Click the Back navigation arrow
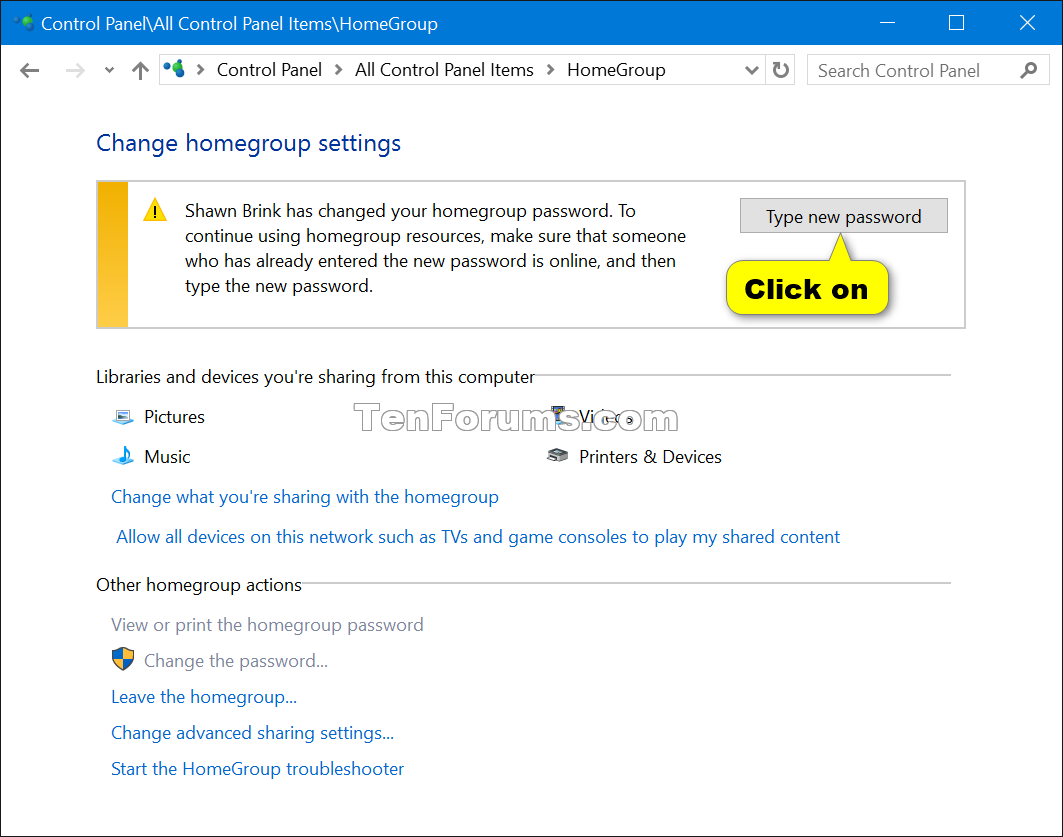The image size is (1063, 837). (29, 70)
